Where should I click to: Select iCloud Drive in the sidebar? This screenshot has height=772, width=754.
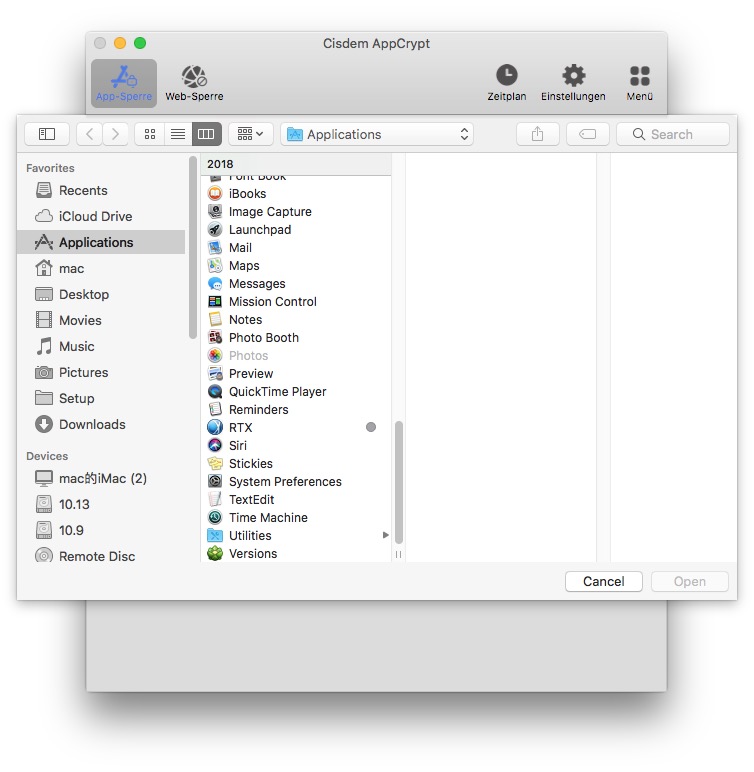(101, 216)
